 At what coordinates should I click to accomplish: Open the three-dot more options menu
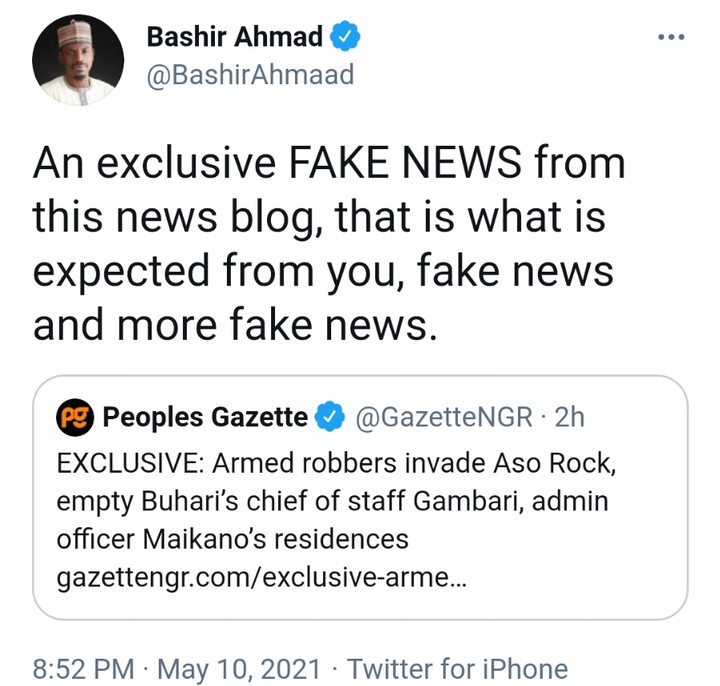coord(670,37)
